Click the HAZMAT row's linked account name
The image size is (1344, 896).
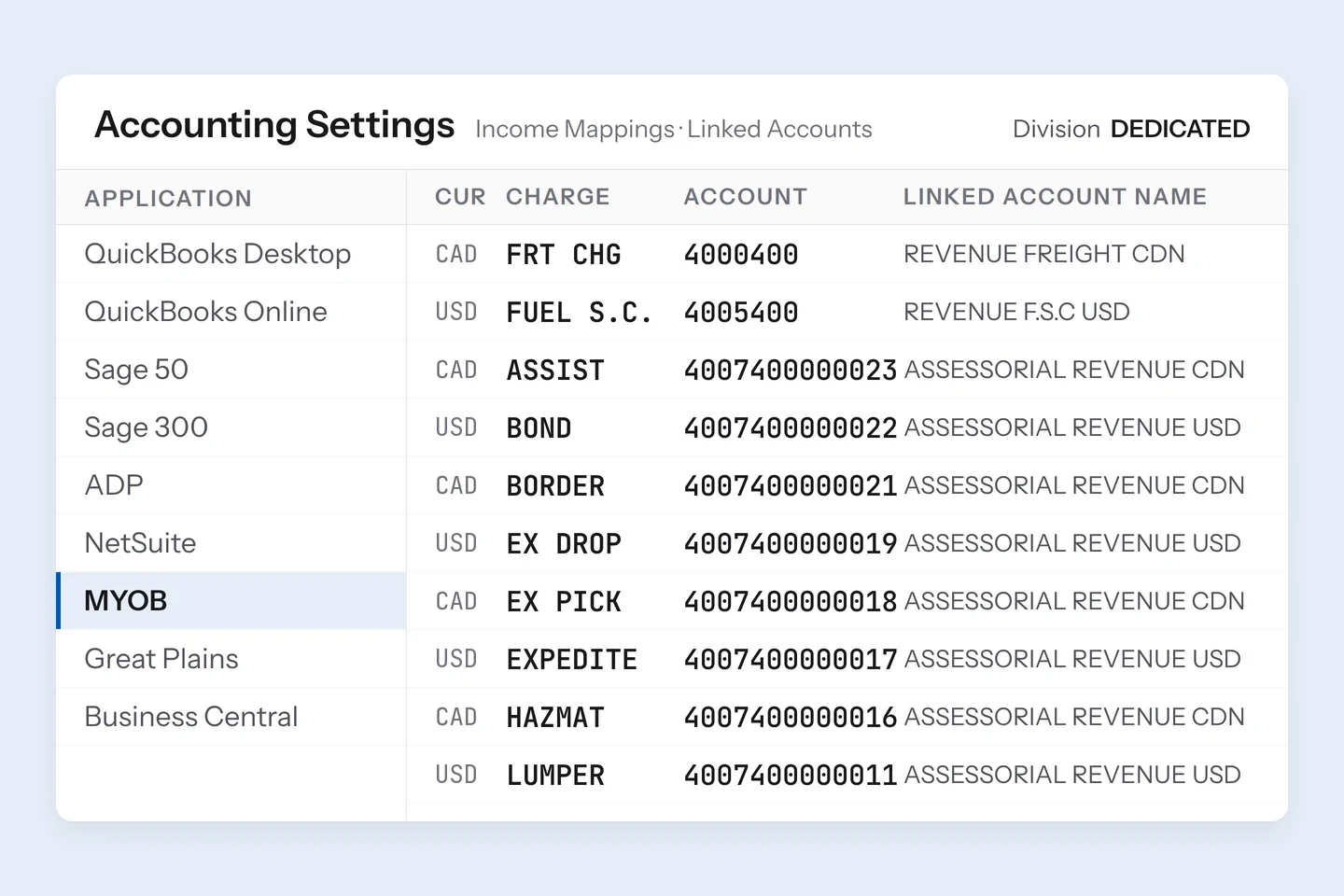pyautogui.click(x=1074, y=717)
